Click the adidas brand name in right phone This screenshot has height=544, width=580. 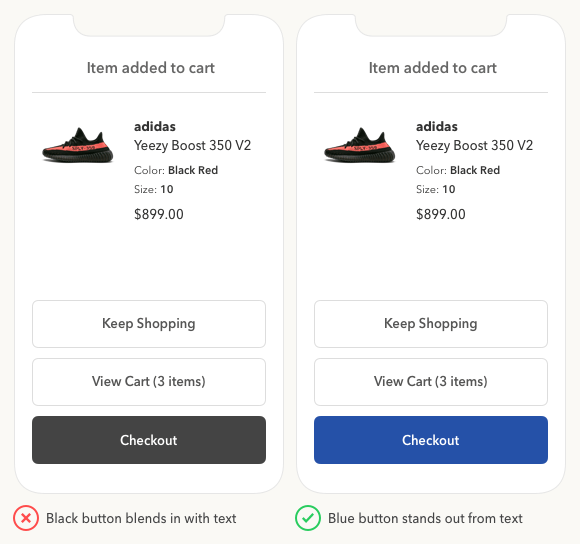point(436,126)
